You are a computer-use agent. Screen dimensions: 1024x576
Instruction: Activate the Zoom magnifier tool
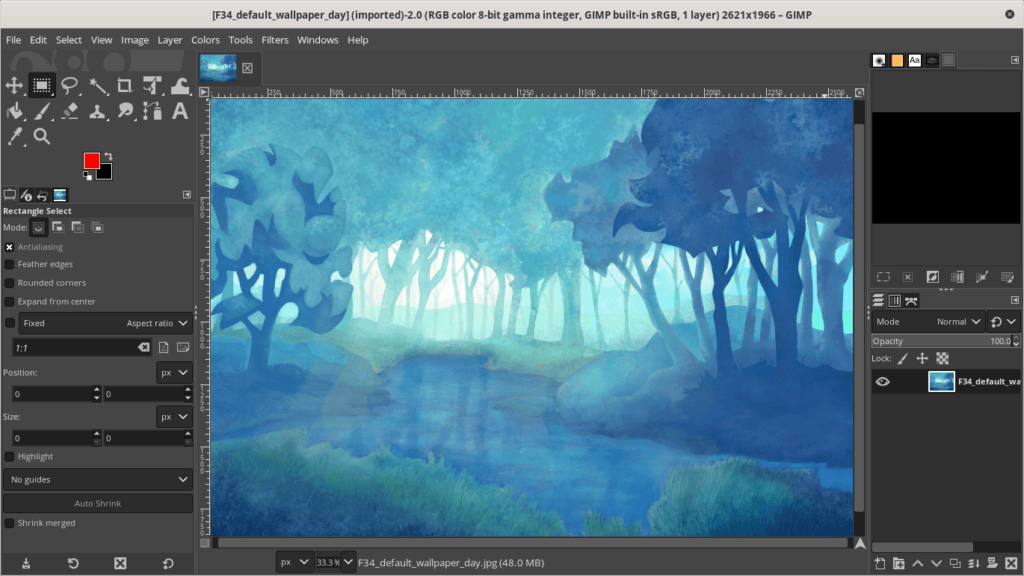click(42, 136)
